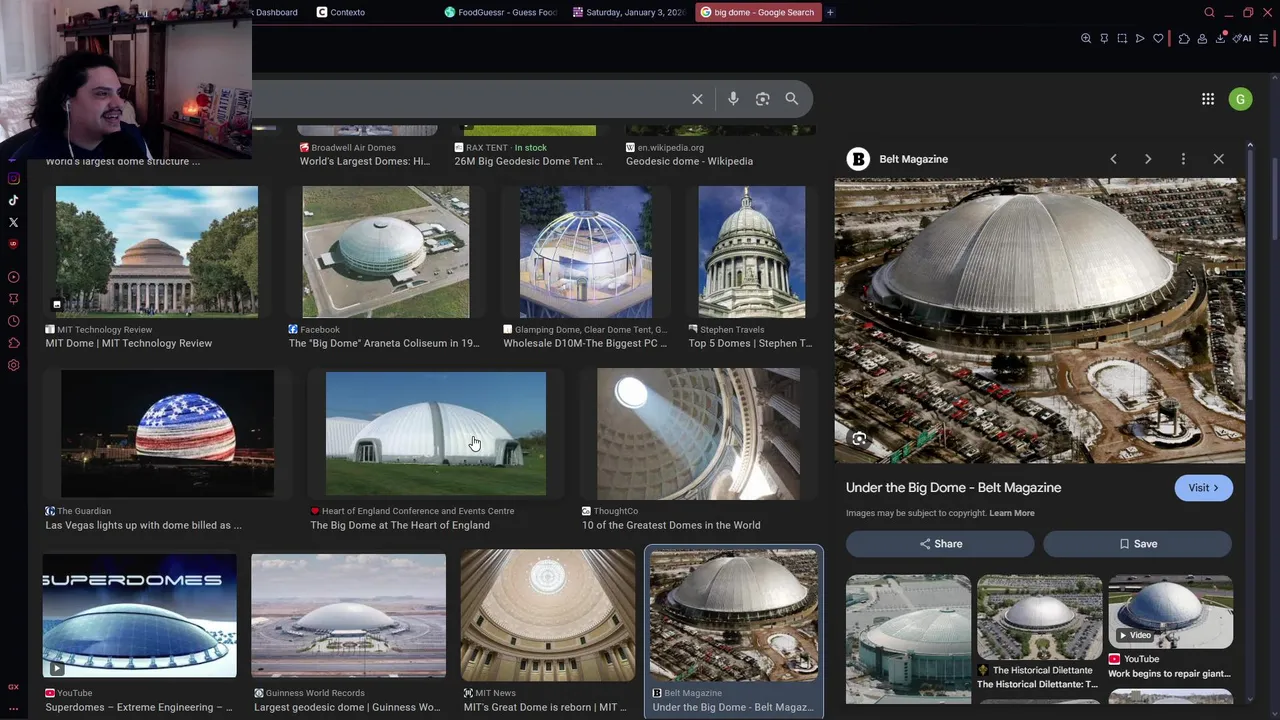Open 26M Big Geodesic Dome Tent result
Viewport: 1280px width, 720px height.
coord(528,161)
